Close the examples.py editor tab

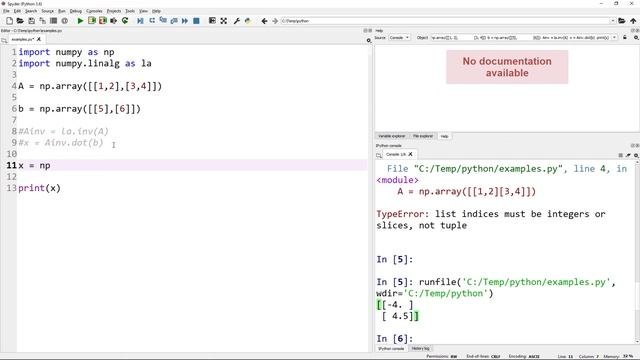coord(39,39)
